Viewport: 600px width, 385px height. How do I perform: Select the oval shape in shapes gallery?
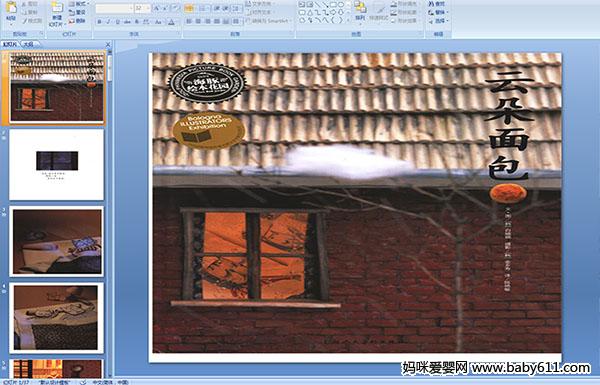coord(341,5)
